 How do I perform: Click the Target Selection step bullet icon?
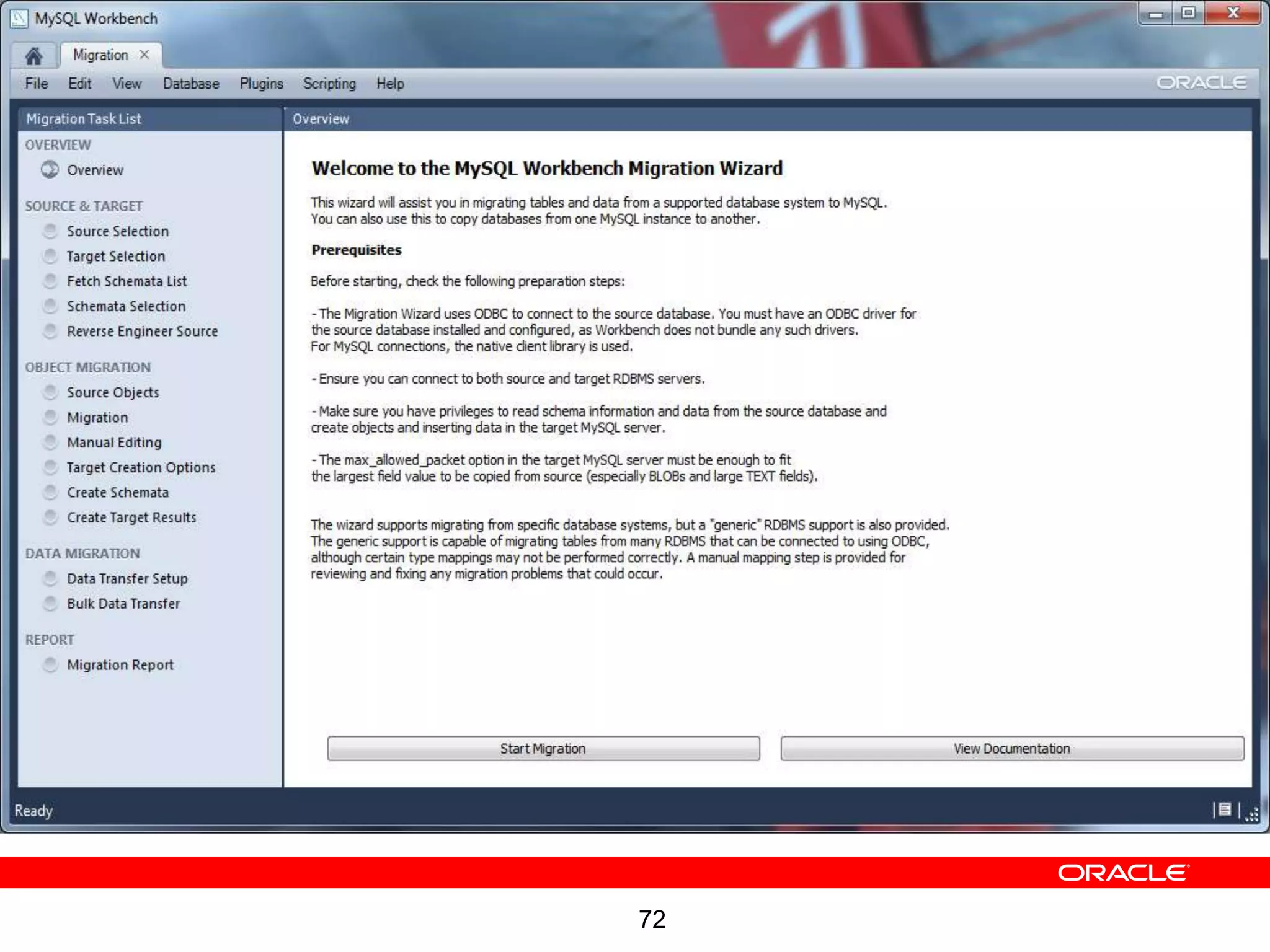pyautogui.click(x=51, y=255)
